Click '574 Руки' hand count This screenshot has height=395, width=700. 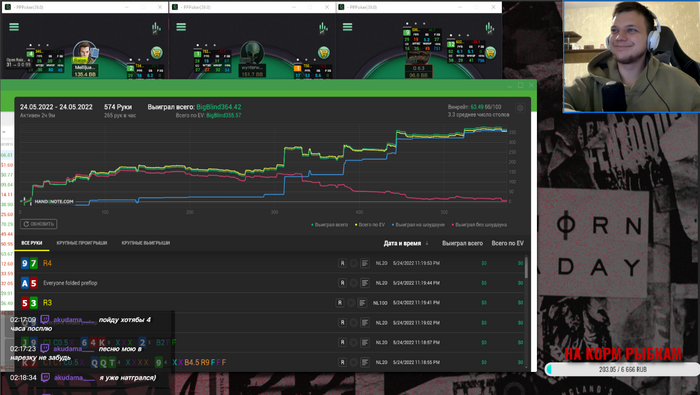pyautogui.click(x=118, y=107)
